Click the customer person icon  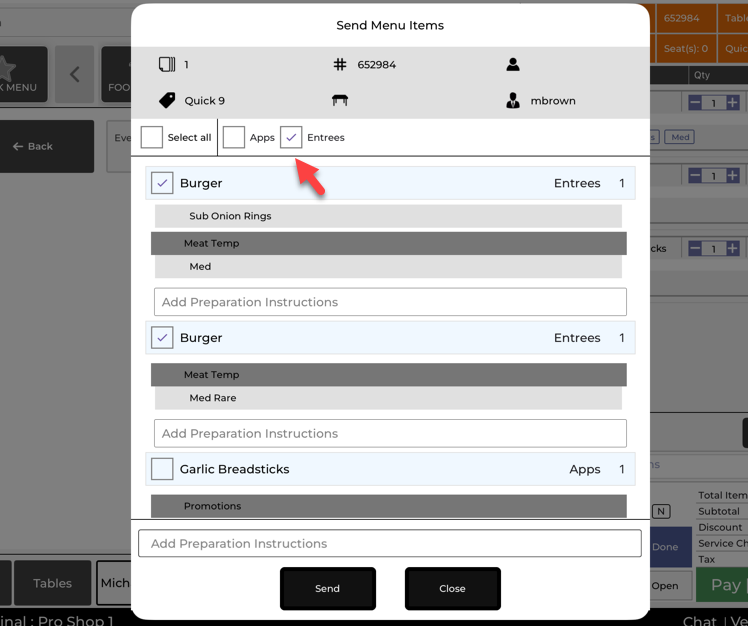pos(513,64)
